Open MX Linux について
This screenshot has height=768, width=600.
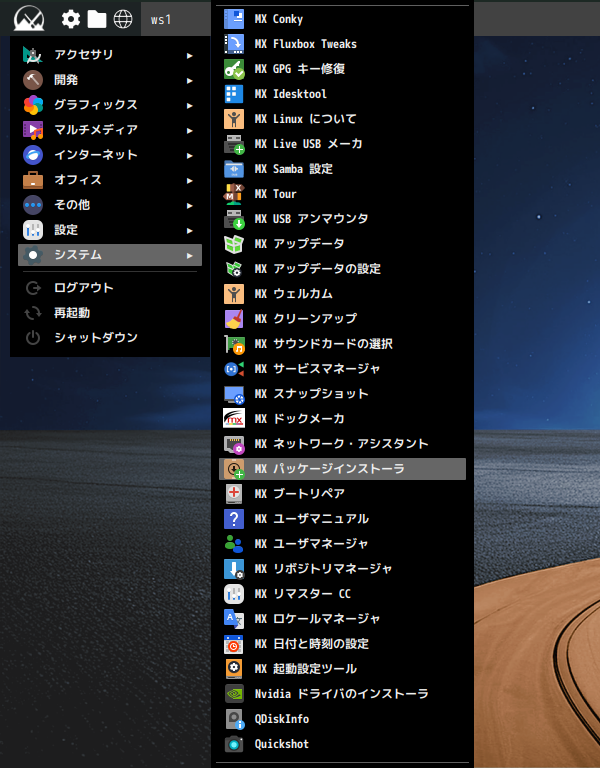click(x=342, y=119)
